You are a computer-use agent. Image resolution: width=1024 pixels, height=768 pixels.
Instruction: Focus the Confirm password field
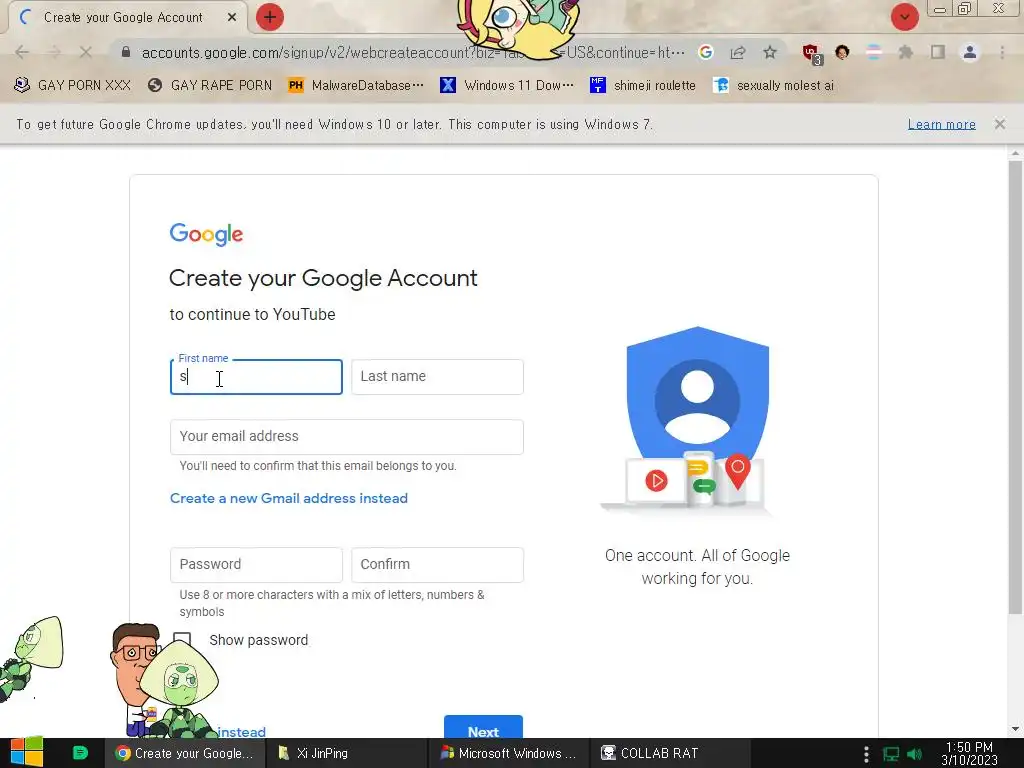pyautogui.click(x=438, y=565)
